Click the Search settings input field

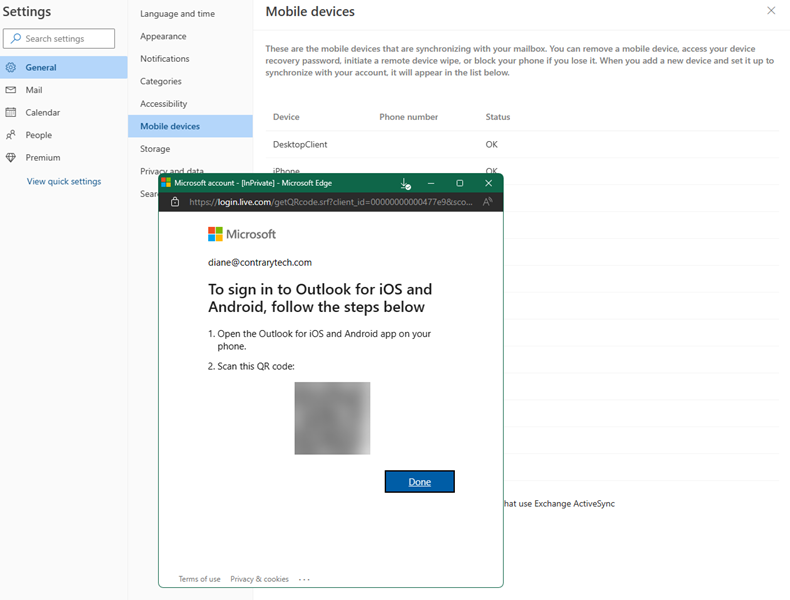coord(59,39)
